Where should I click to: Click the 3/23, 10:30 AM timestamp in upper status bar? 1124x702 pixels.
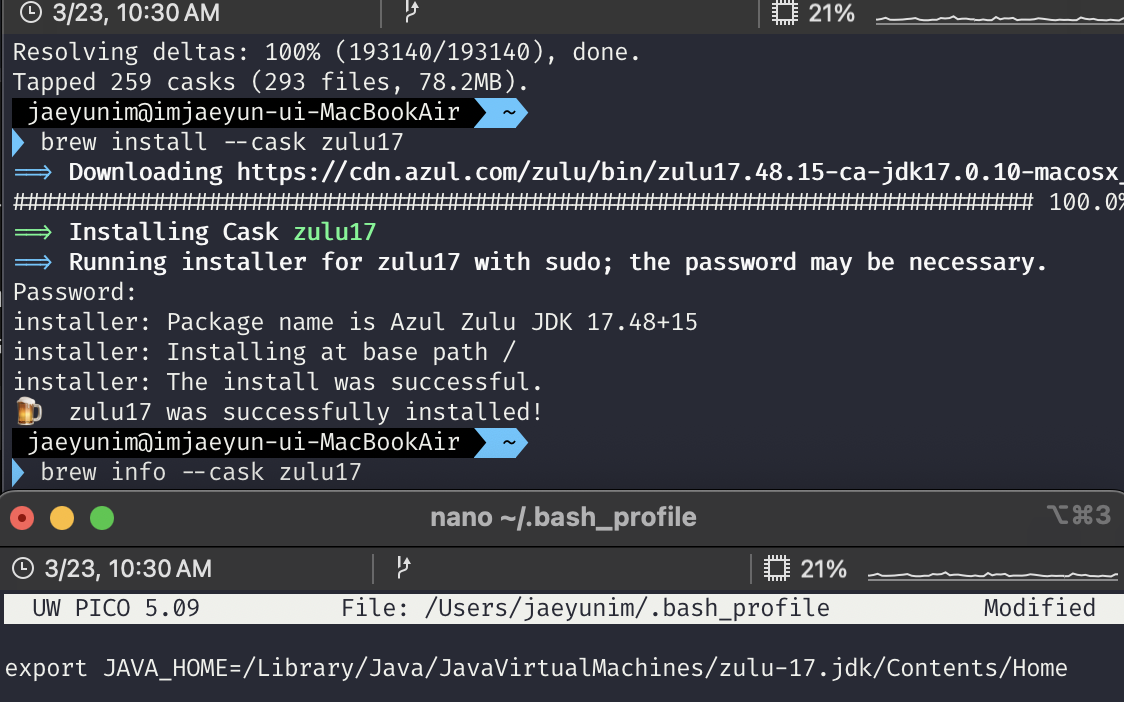point(136,13)
